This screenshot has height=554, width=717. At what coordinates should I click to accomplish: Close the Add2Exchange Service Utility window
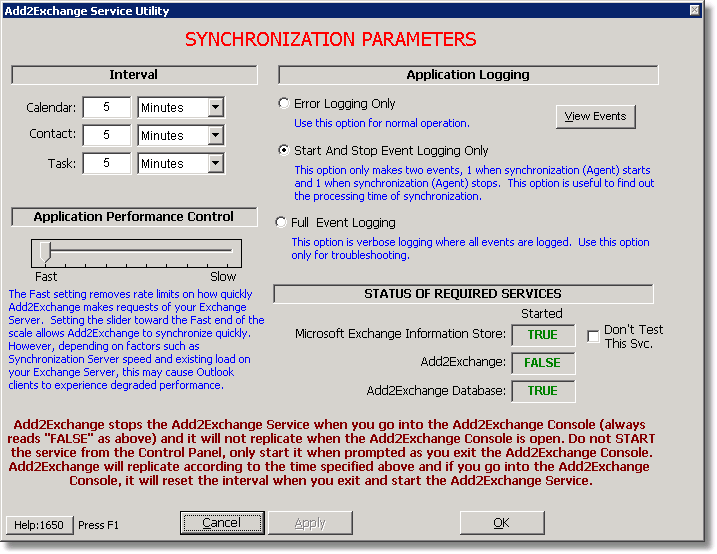click(695, 10)
